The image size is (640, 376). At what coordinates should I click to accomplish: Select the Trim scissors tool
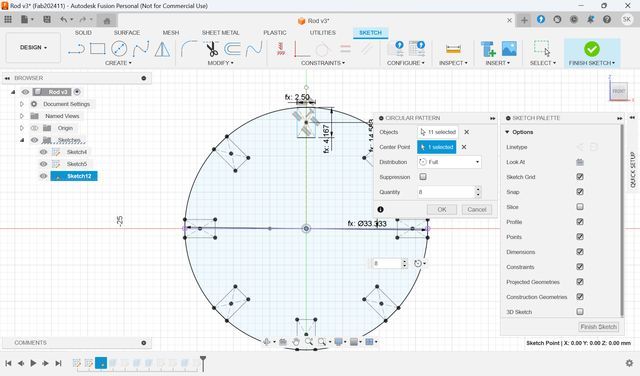(211, 49)
